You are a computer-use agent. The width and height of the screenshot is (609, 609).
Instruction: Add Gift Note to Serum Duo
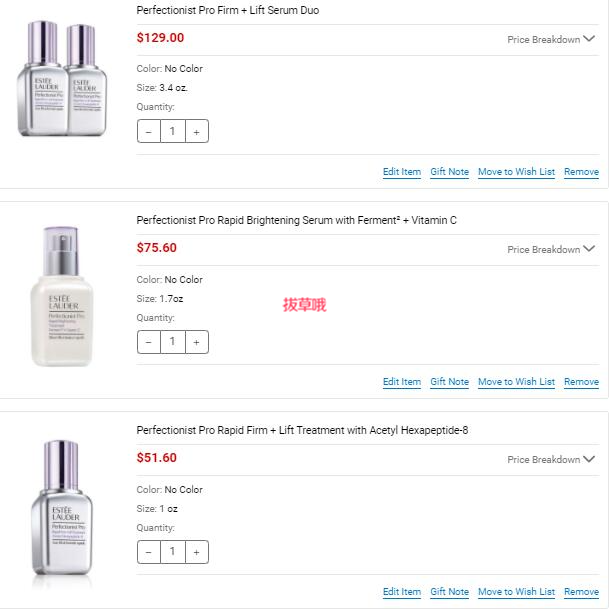pyautogui.click(x=449, y=172)
